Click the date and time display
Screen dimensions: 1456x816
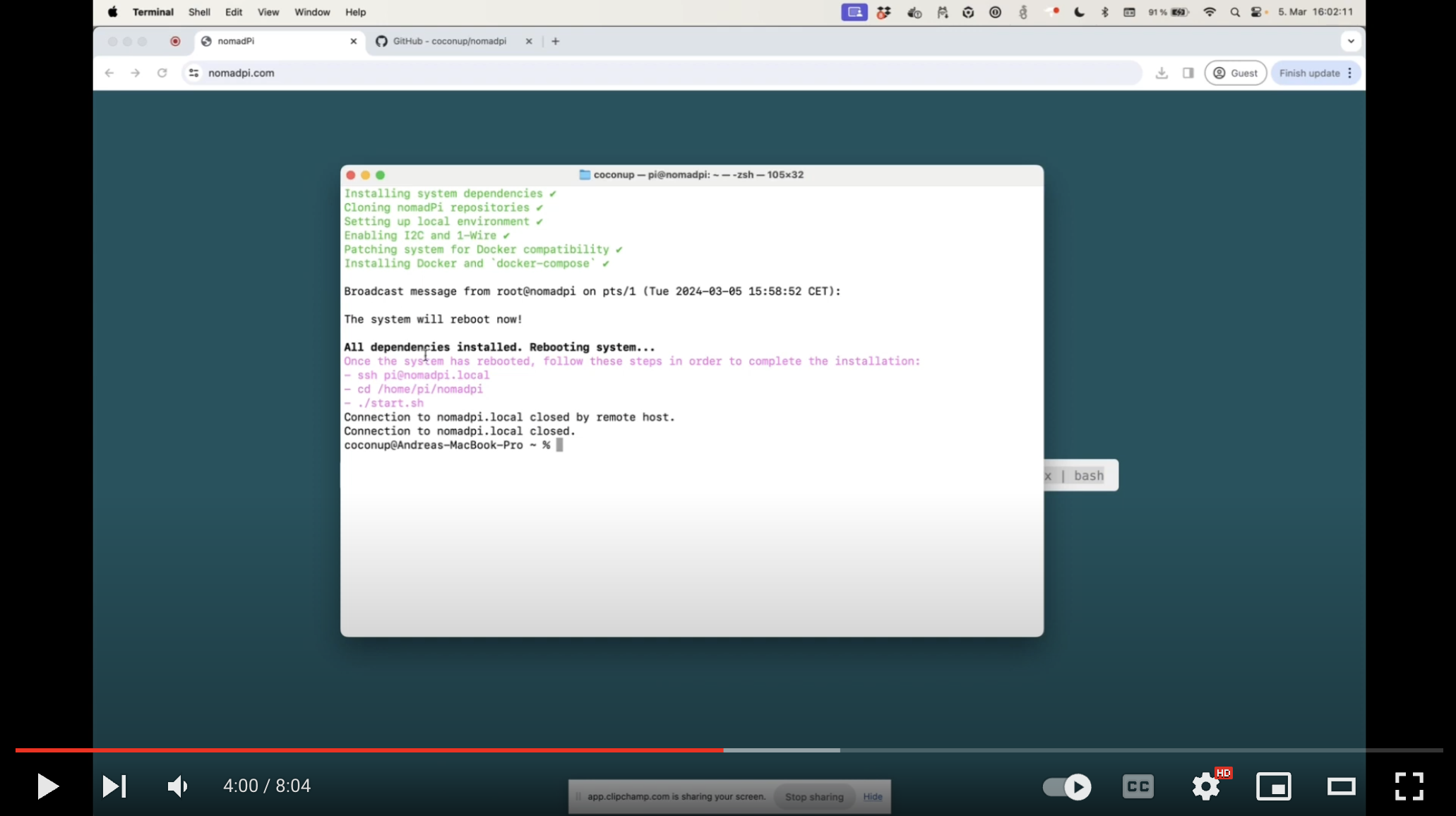click(x=1315, y=12)
